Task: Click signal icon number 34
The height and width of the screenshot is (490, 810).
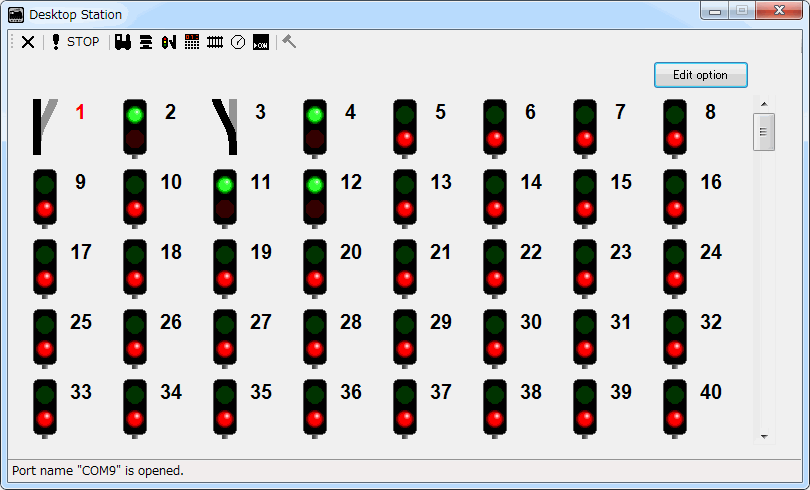Action: [x=135, y=408]
